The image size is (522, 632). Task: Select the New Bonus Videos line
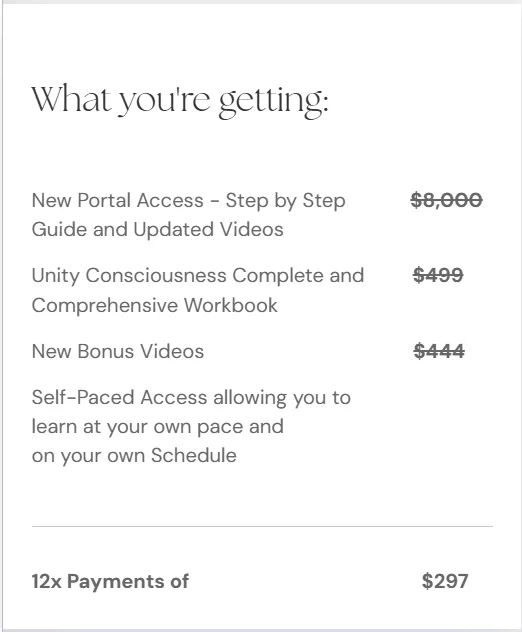(118, 351)
